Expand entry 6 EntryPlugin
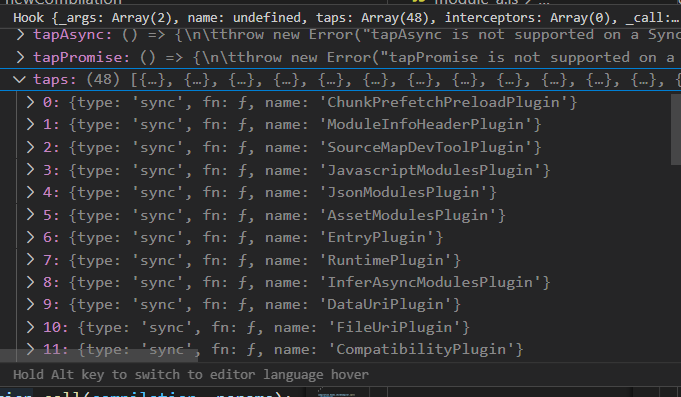 30,237
